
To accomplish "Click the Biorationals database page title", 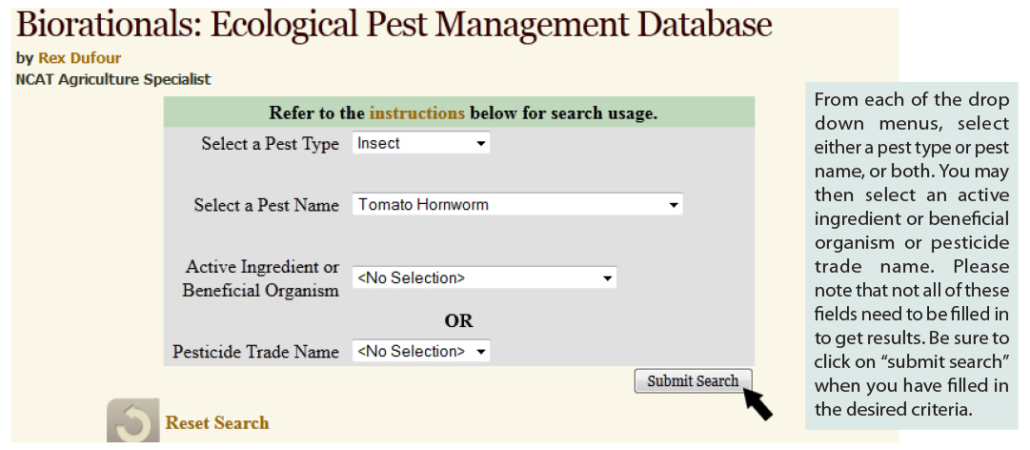I will coord(394,24).
